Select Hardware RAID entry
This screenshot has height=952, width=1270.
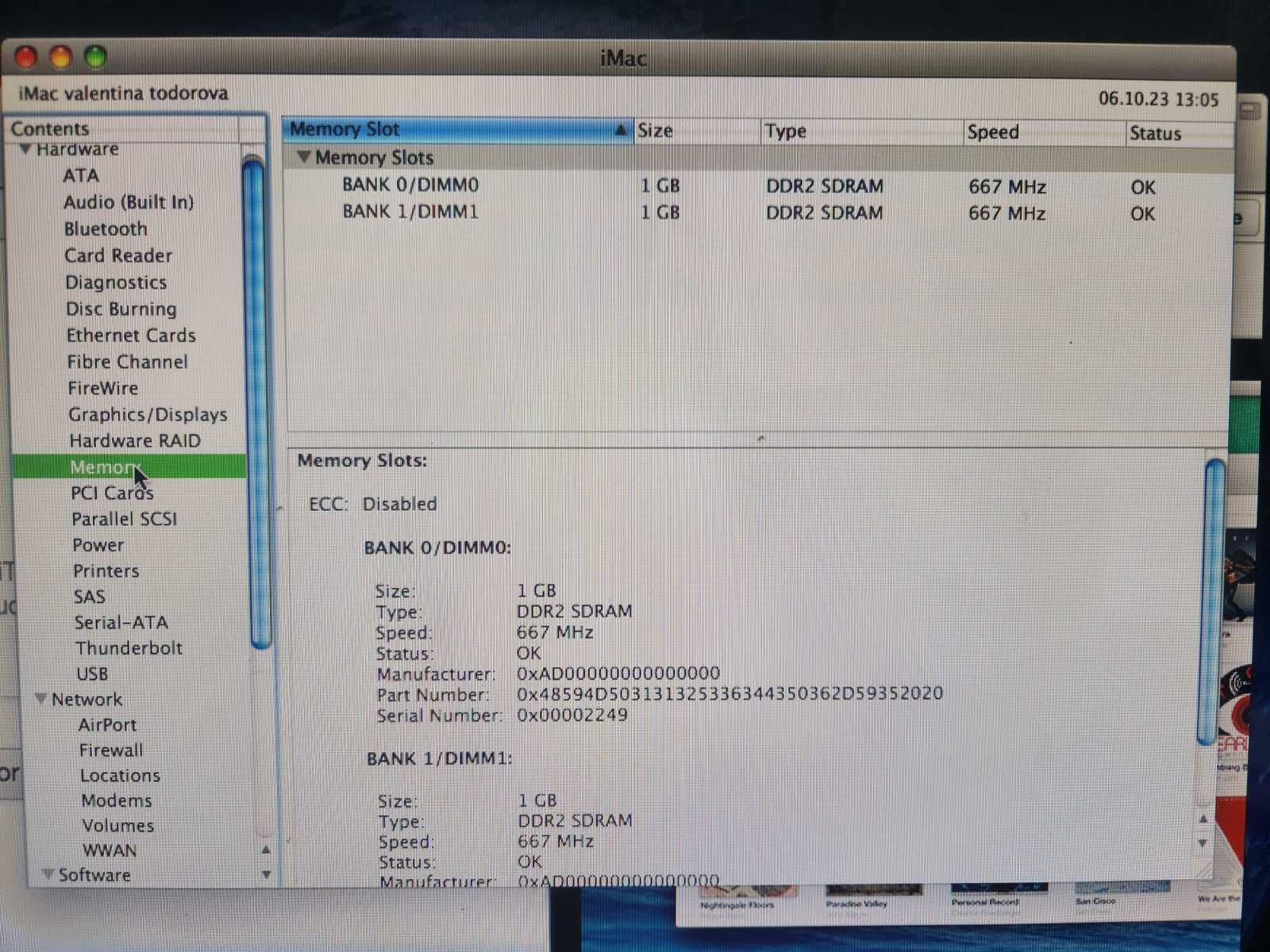[135, 440]
